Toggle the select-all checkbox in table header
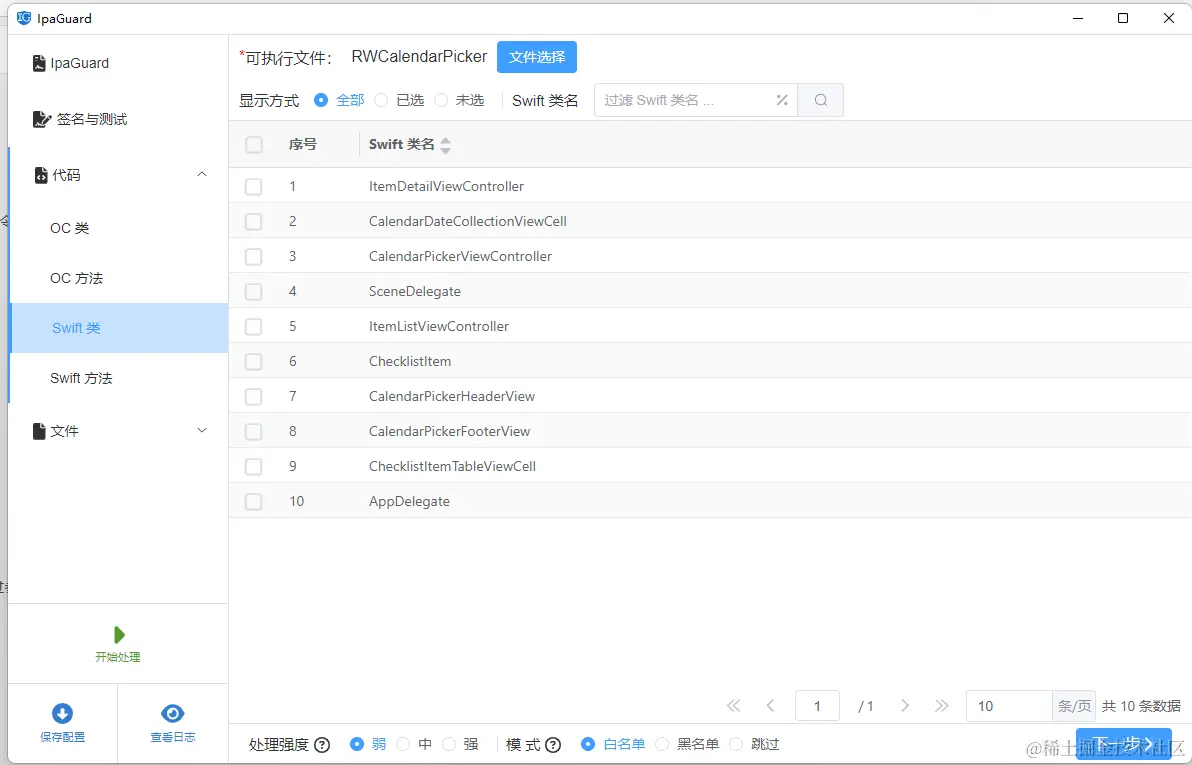The image size is (1192, 765). tap(253, 144)
